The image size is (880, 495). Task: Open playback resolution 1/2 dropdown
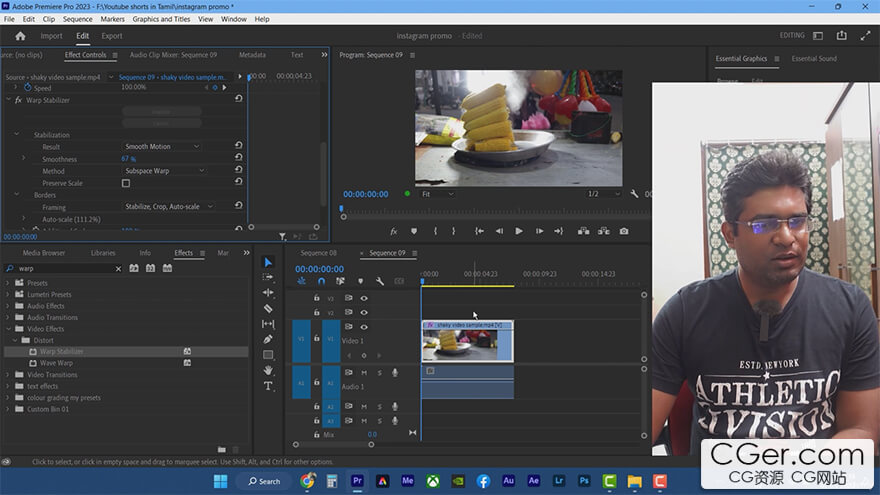coord(603,194)
